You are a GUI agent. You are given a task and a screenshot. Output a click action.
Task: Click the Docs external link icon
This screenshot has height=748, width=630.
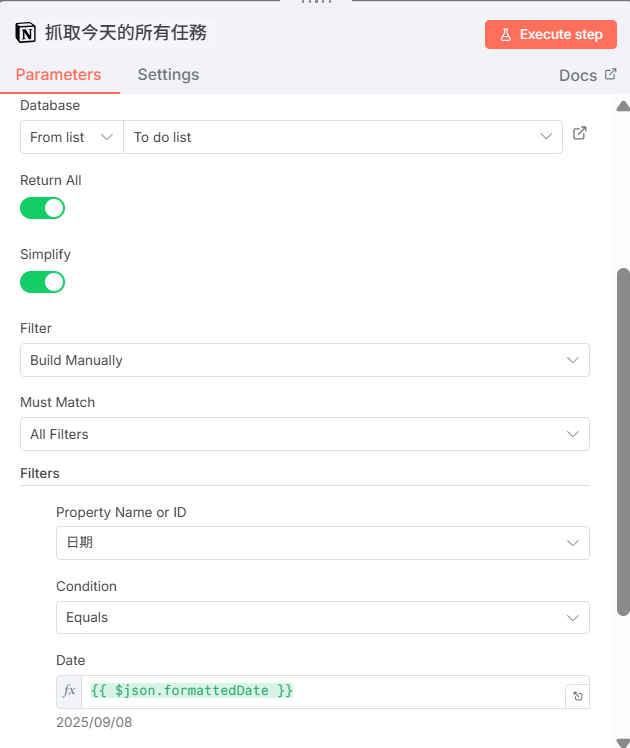(x=610, y=75)
